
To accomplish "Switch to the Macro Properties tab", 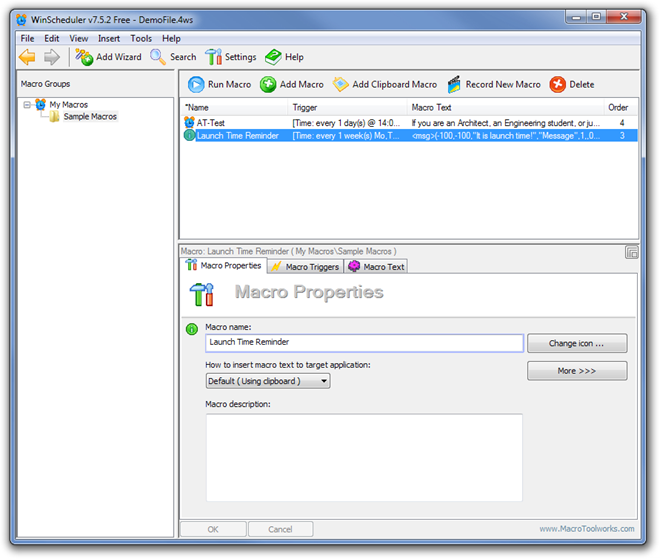I will (224, 266).
